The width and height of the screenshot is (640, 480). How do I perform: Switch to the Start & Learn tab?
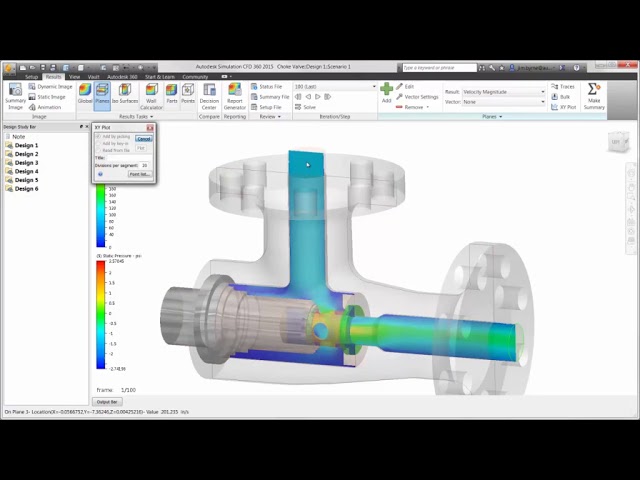(160, 77)
